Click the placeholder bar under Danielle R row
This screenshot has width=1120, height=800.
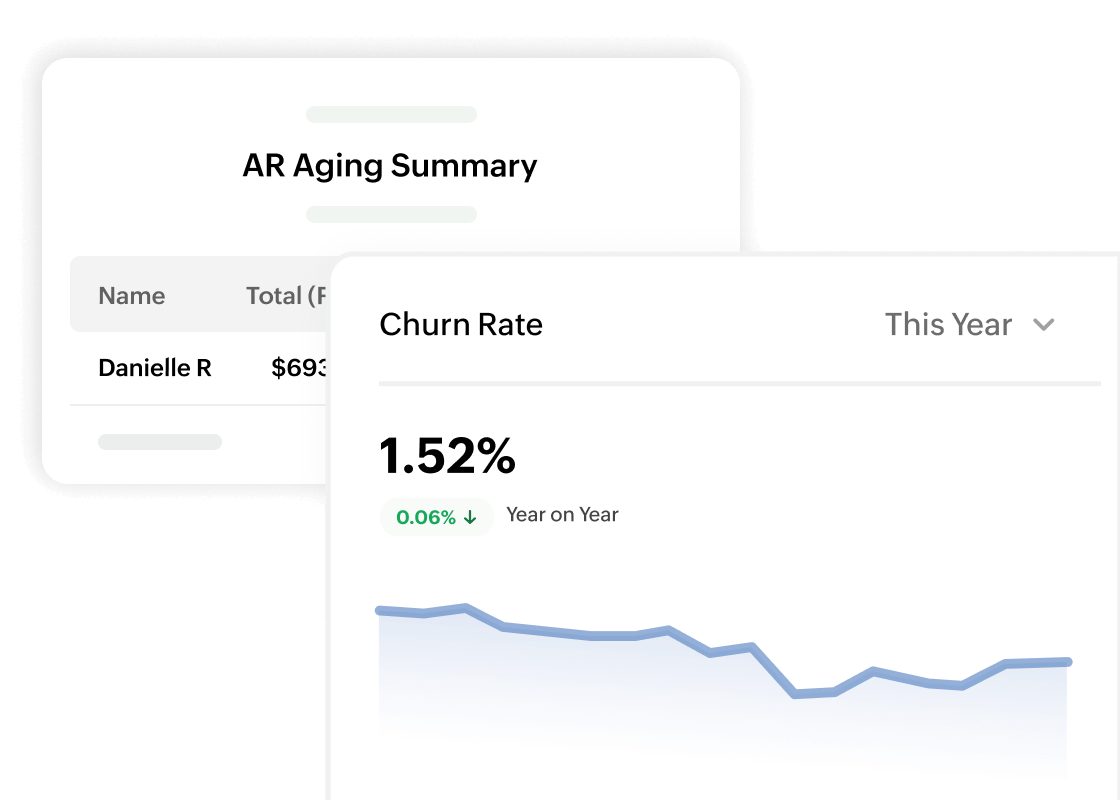pyautogui.click(x=160, y=441)
